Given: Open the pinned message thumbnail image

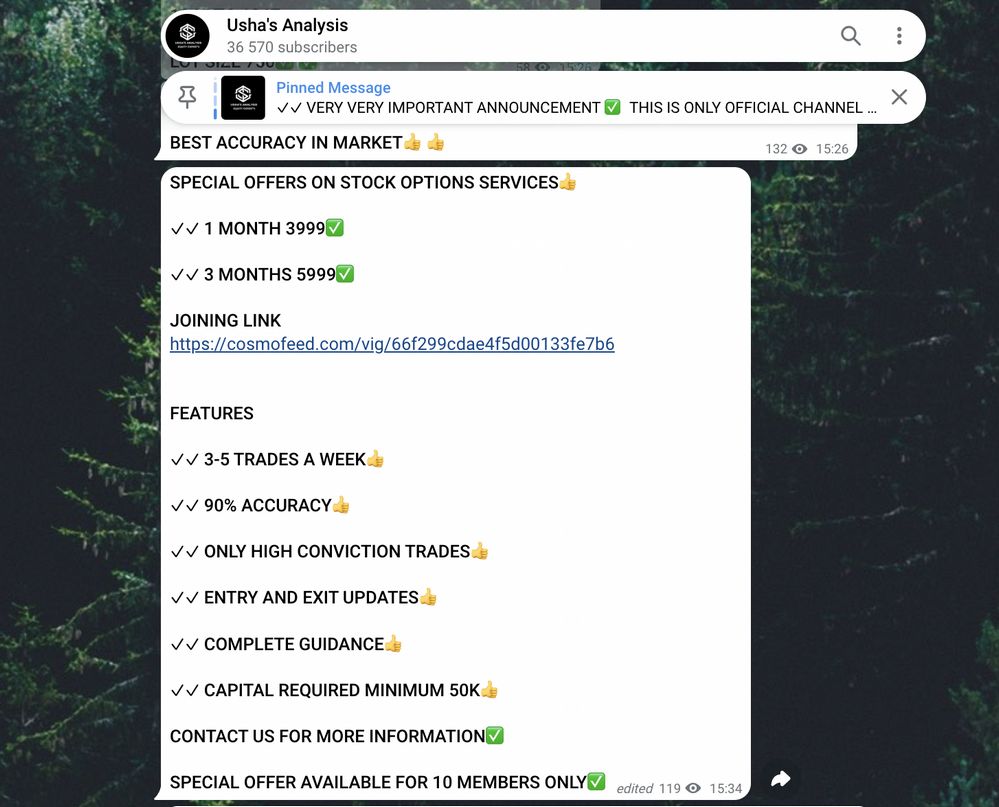Looking at the screenshot, I should click(x=243, y=97).
